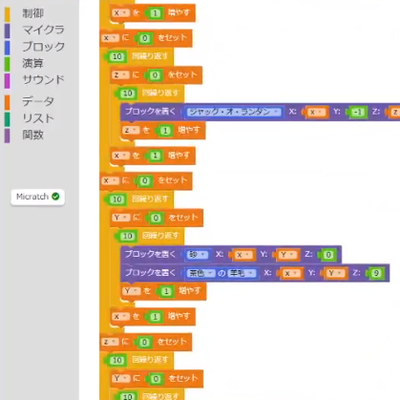Viewport: 400px width, 400px height.
Task: Open the 羊毛 material dropdown
Action: point(242,274)
